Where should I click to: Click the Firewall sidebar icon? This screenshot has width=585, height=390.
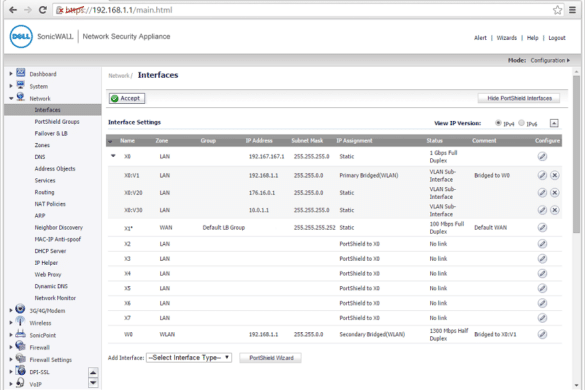pyautogui.click(x=21, y=346)
